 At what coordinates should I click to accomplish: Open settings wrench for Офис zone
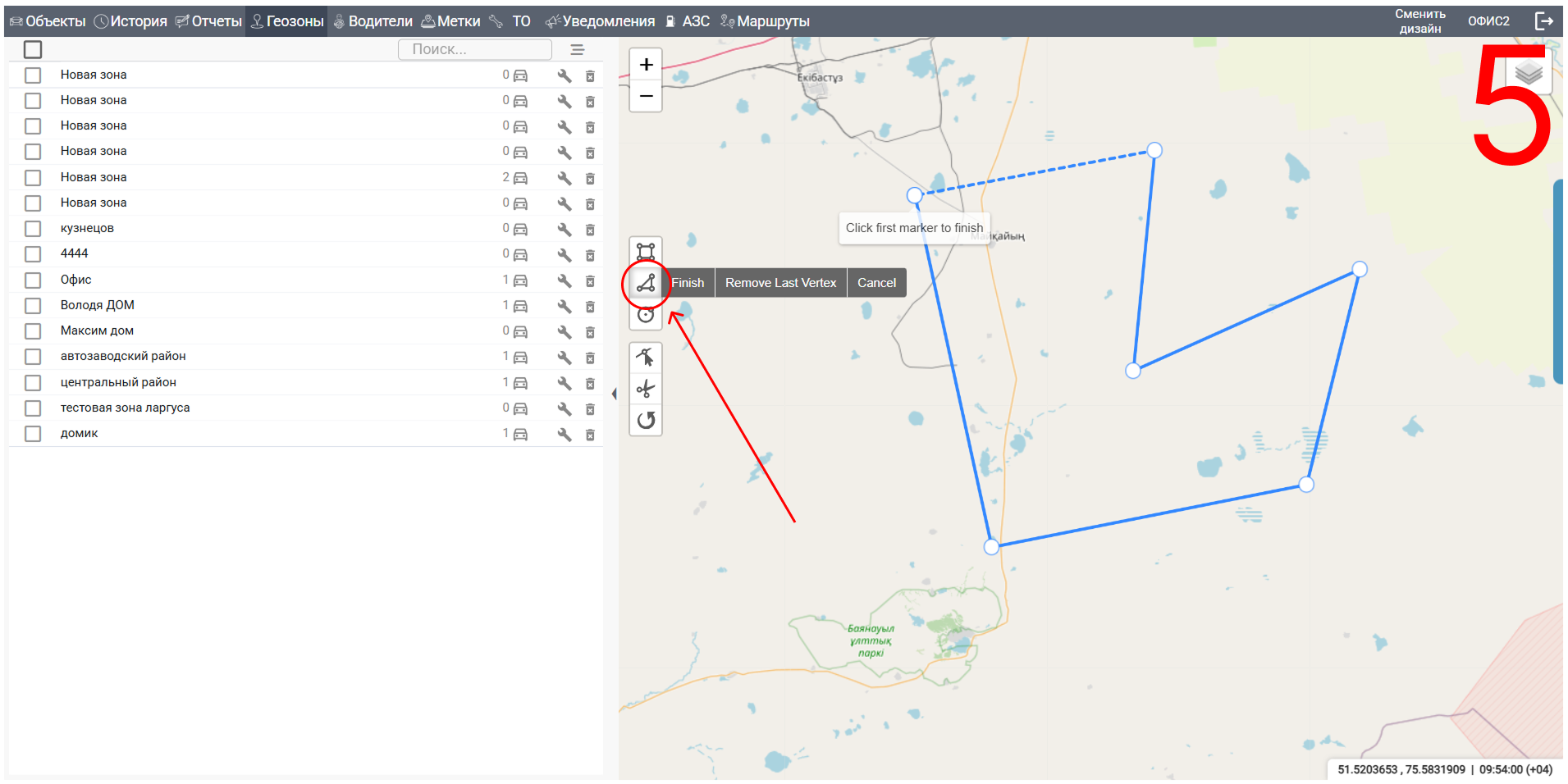click(x=565, y=280)
